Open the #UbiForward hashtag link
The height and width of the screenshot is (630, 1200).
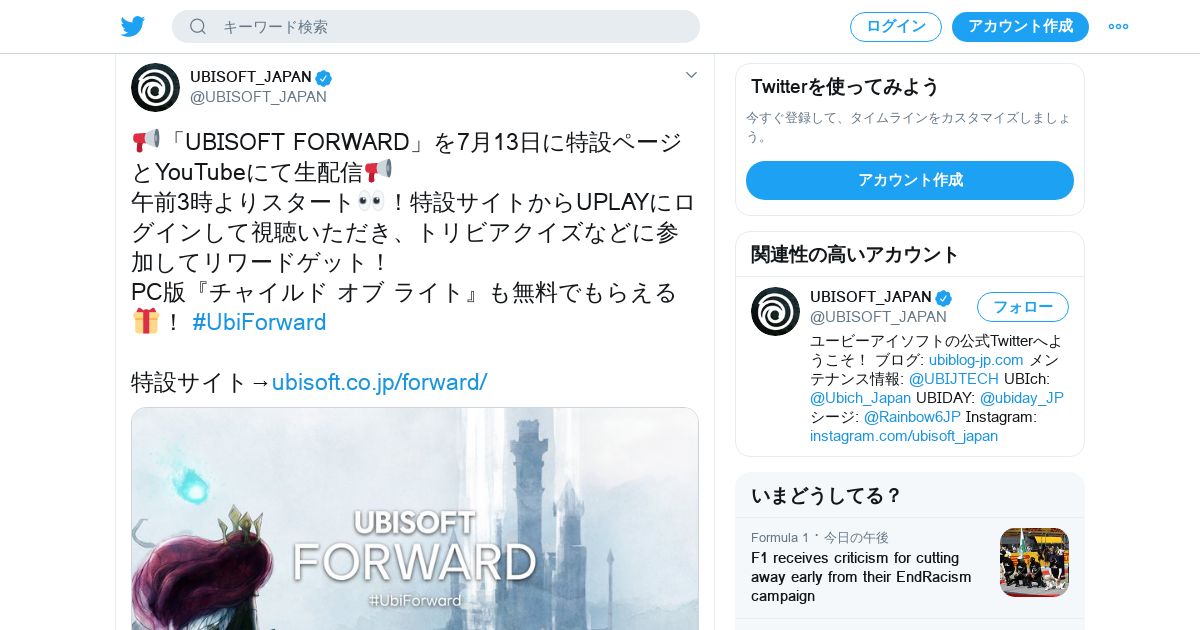pyautogui.click(x=259, y=322)
